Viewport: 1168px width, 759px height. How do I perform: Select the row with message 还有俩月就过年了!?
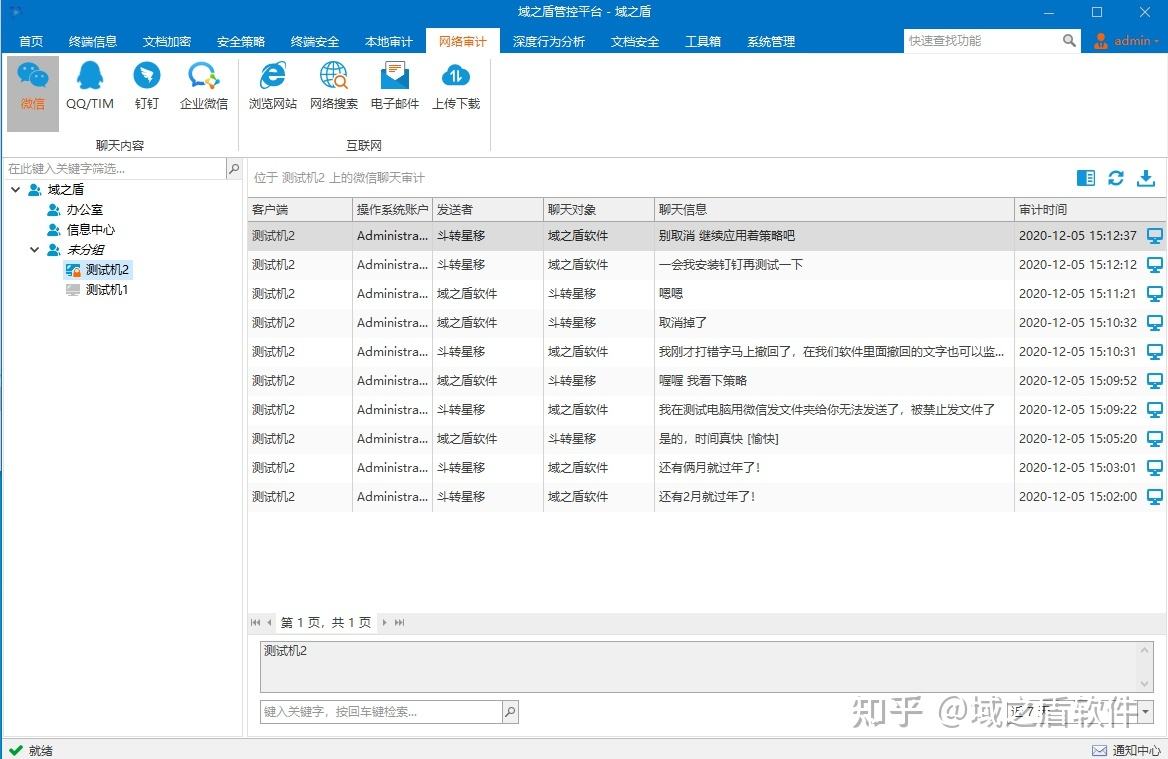pyautogui.click(x=705, y=469)
